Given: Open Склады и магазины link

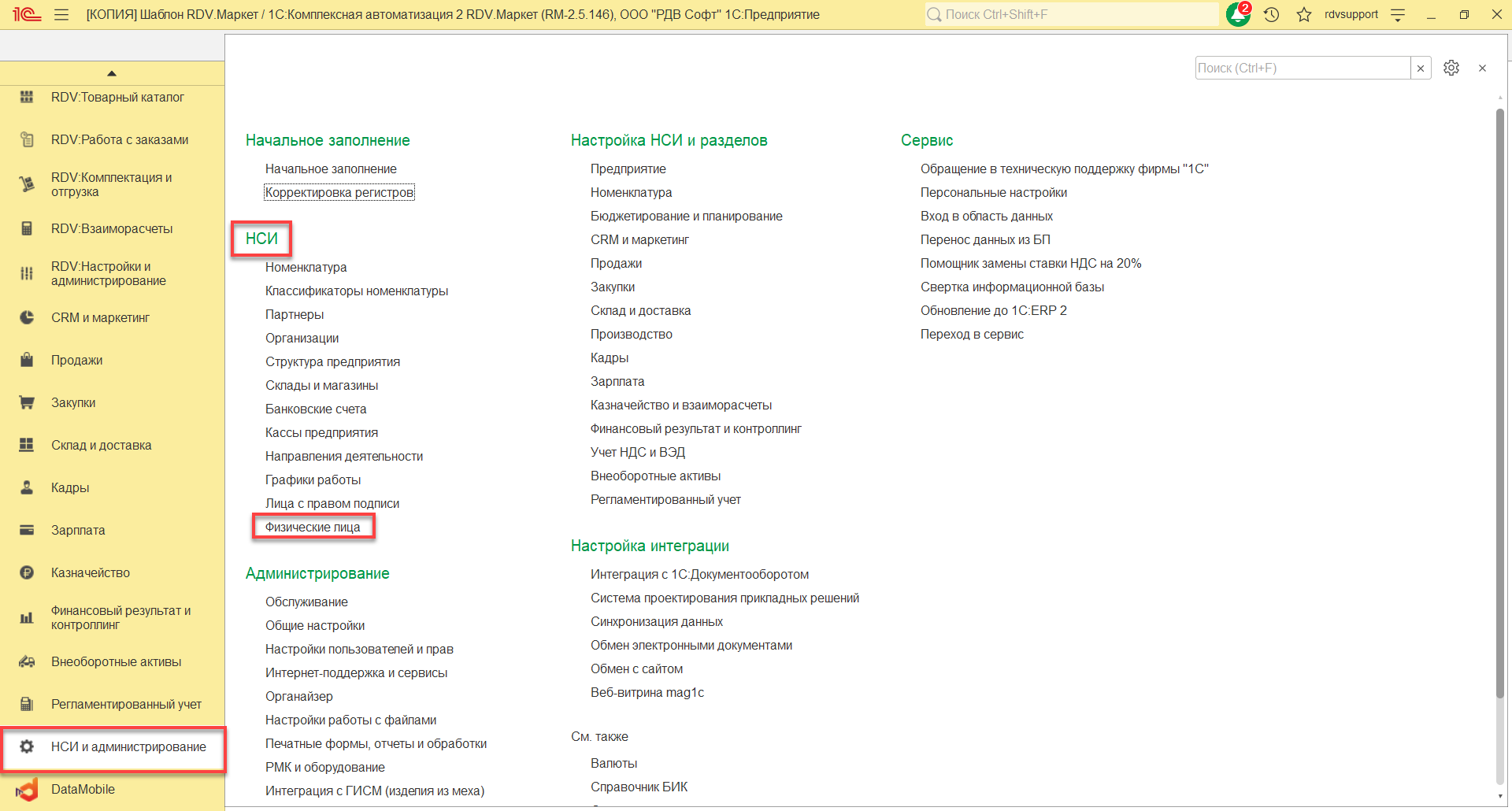Looking at the screenshot, I should point(321,385).
